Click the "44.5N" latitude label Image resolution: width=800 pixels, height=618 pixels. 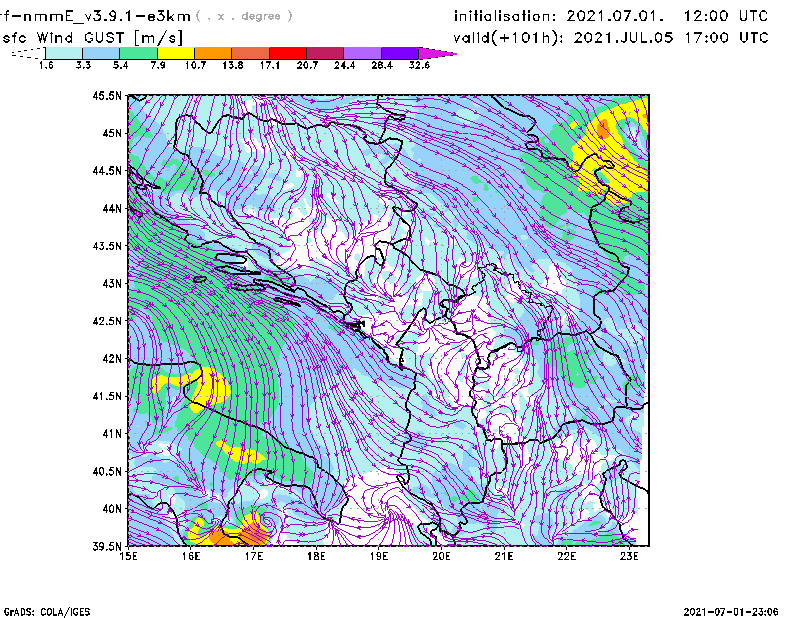pyautogui.click(x=107, y=170)
